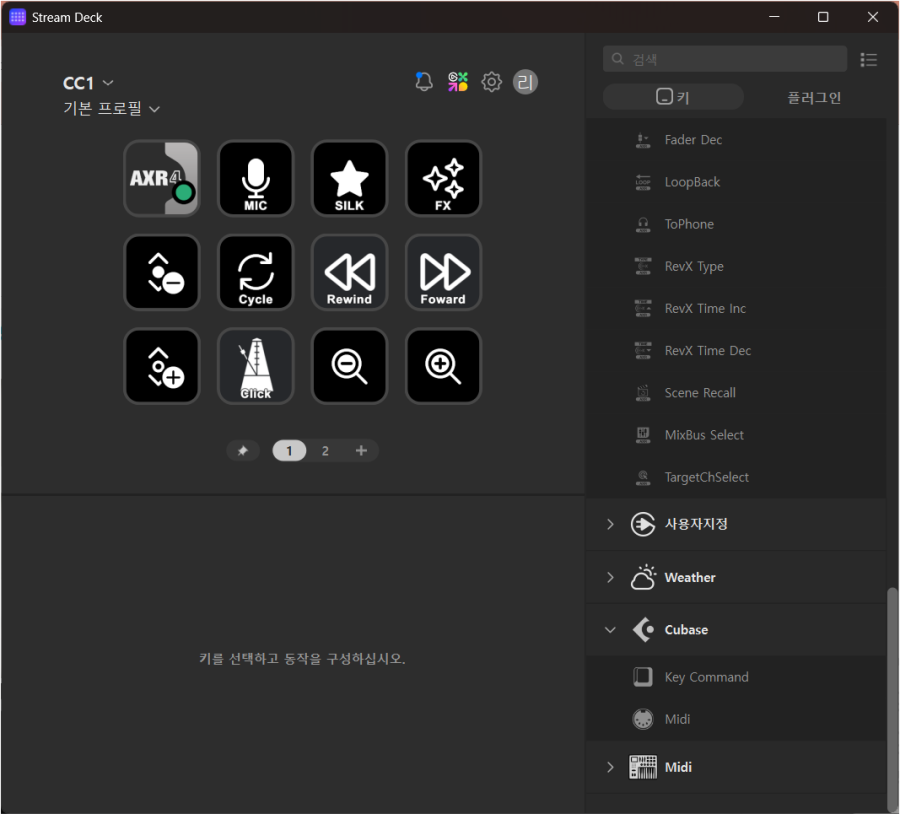Select the Foward key

(443, 272)
